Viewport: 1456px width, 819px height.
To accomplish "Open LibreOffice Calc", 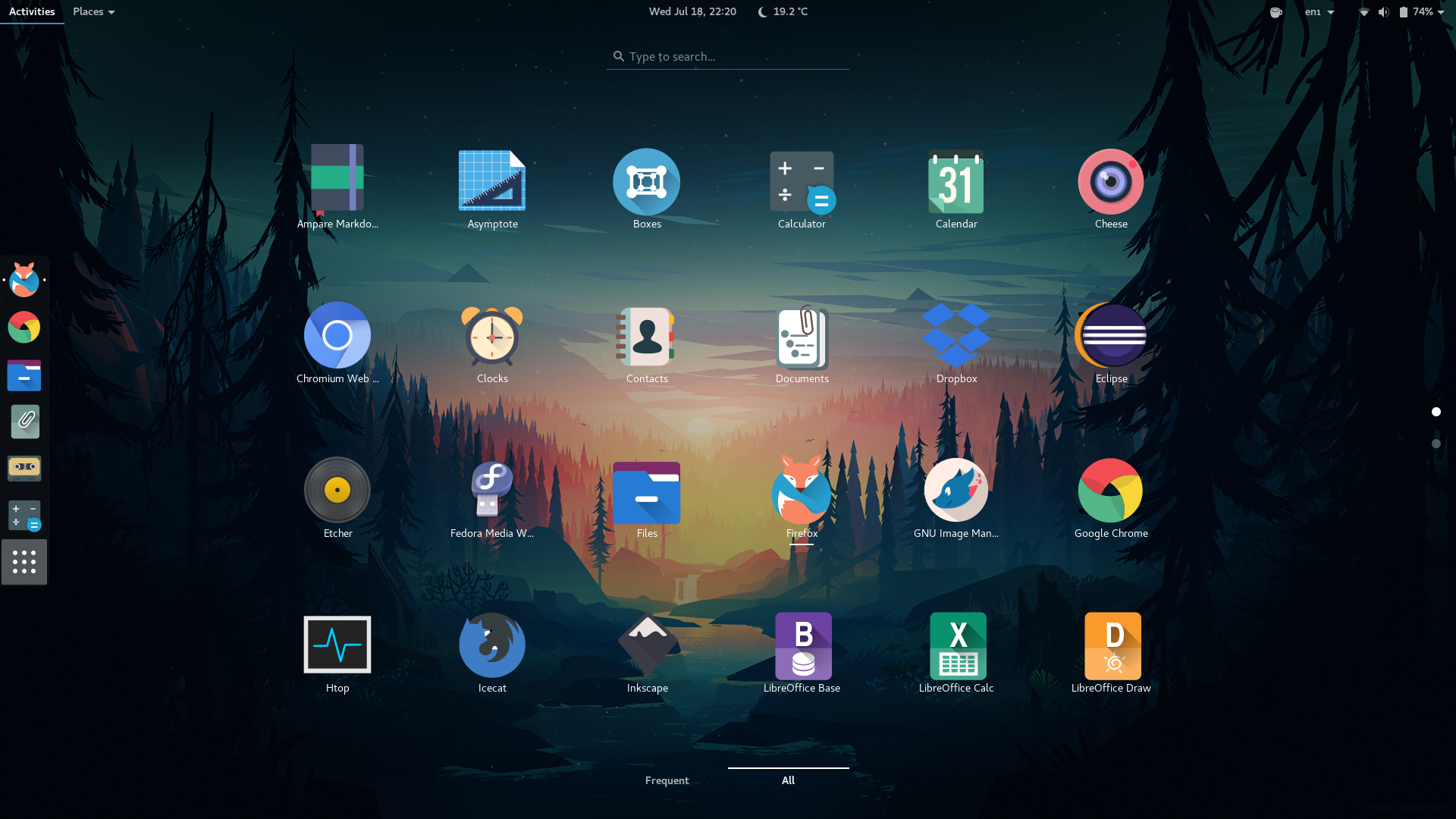I will [957, 645].
